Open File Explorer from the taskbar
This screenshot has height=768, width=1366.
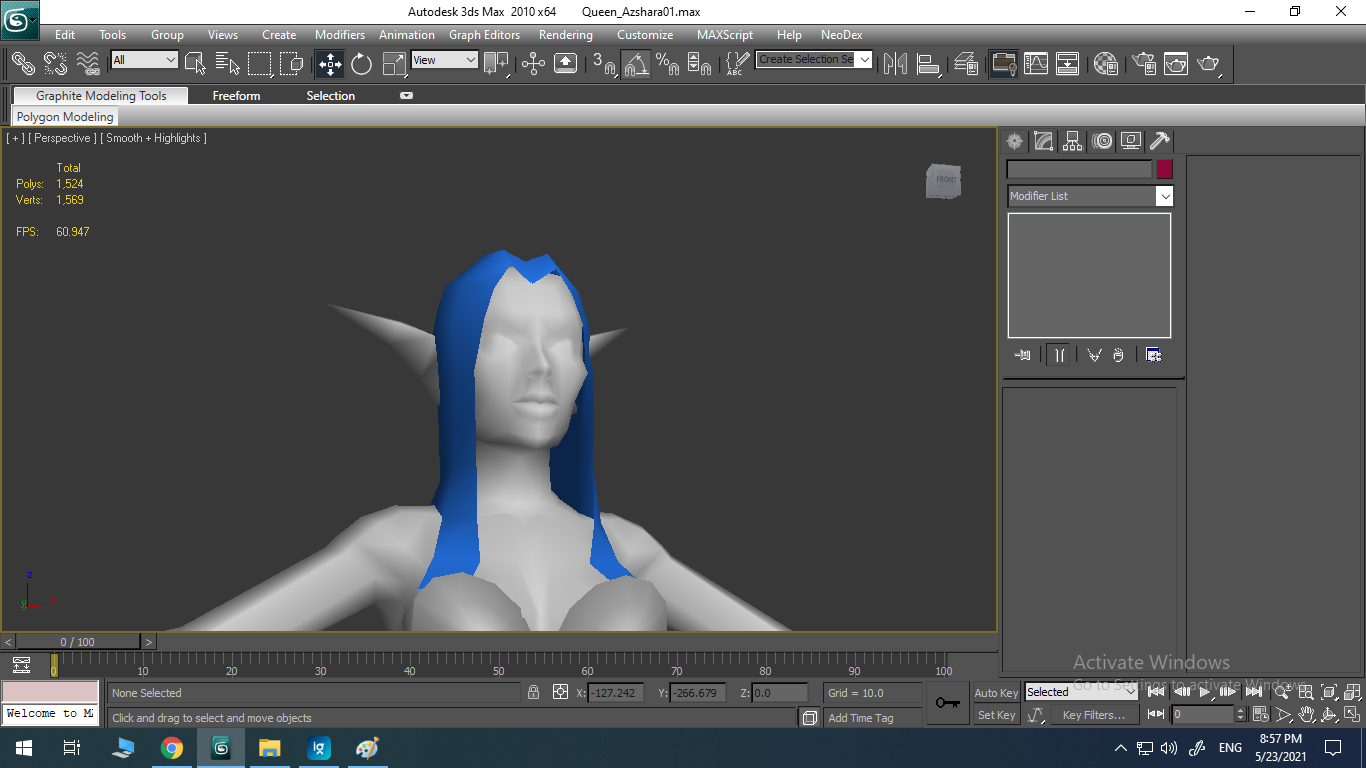pyautogui.click(x=269, y=747)
